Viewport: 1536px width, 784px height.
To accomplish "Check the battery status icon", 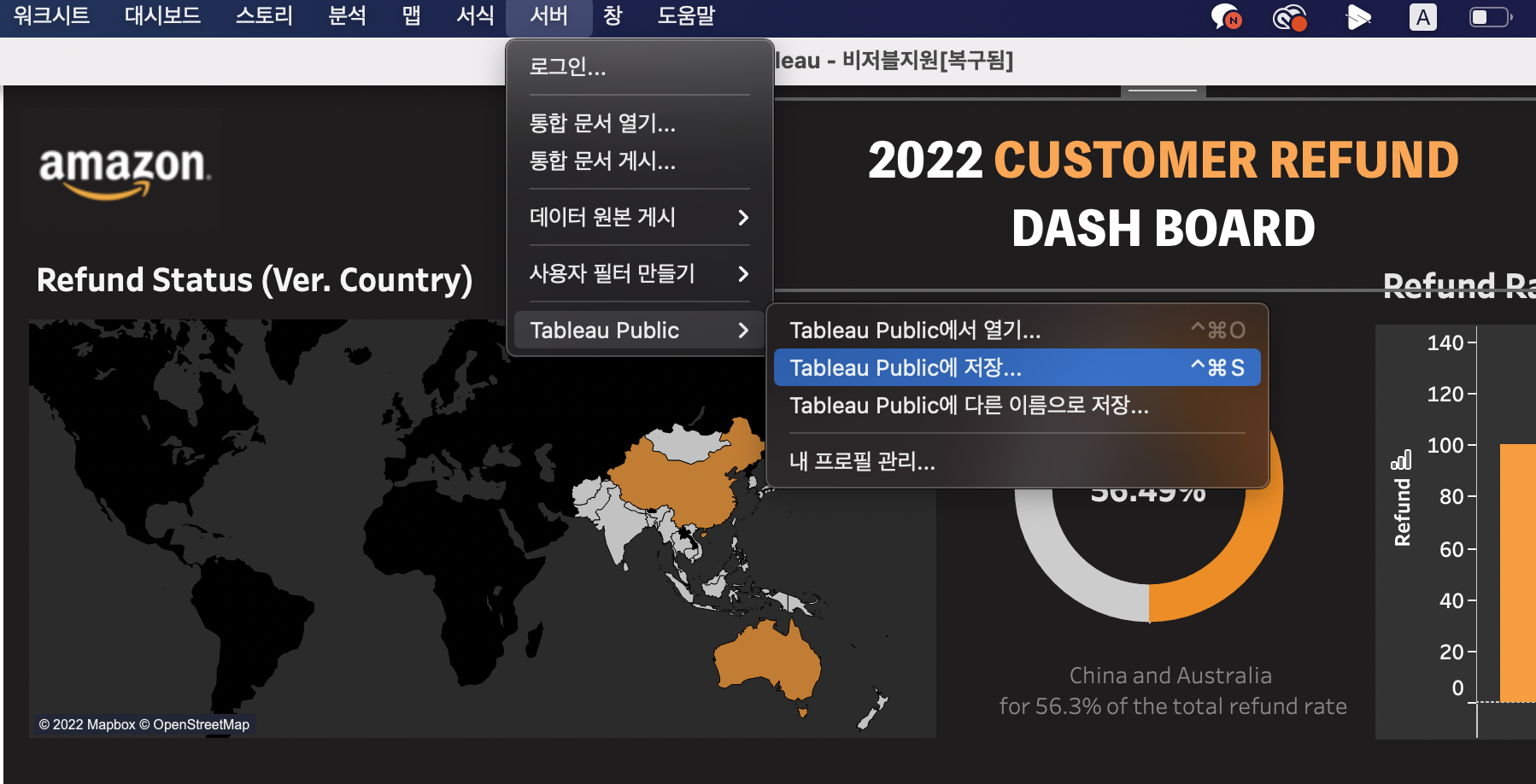I will pos(1490,17).
